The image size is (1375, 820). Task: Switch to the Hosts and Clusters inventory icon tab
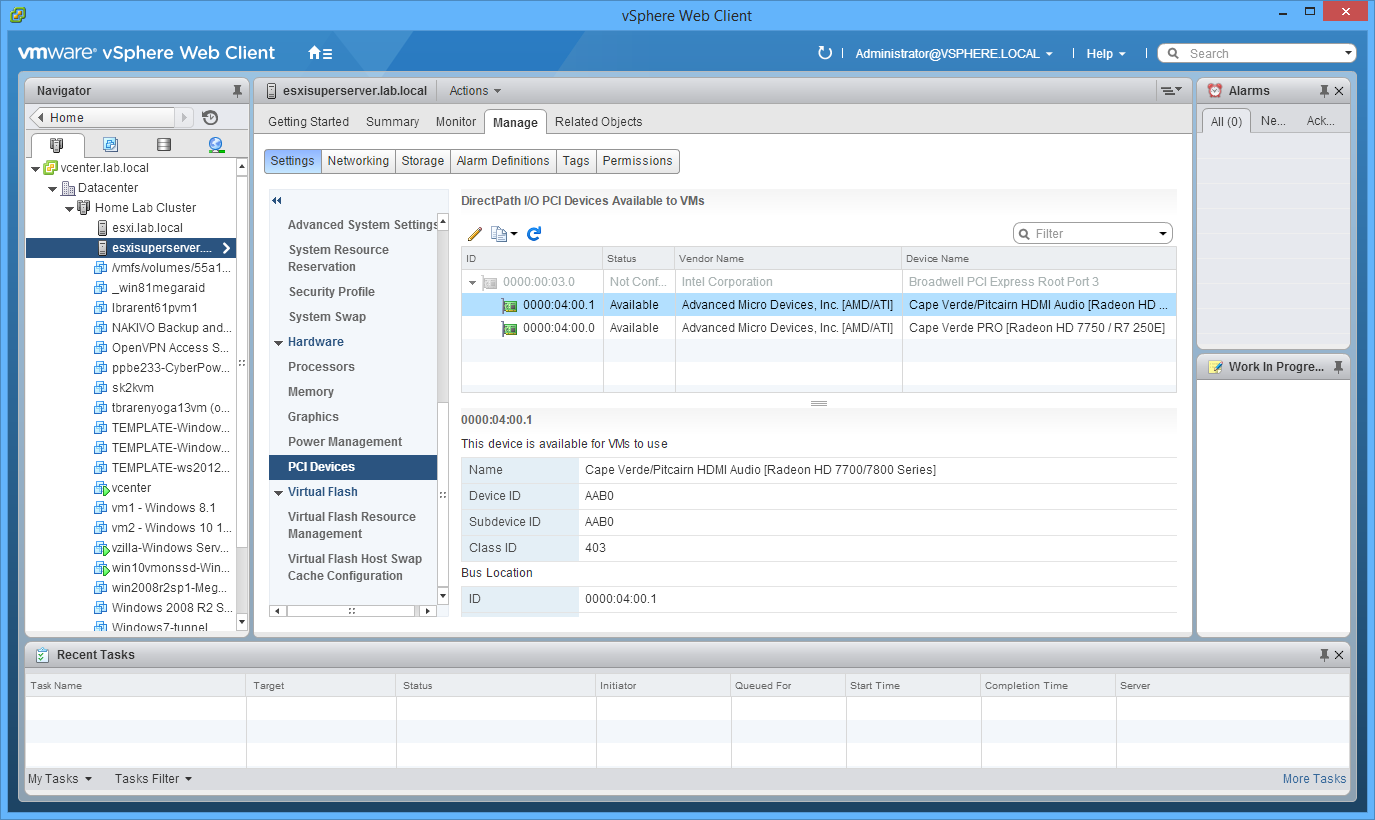point(57,145)
